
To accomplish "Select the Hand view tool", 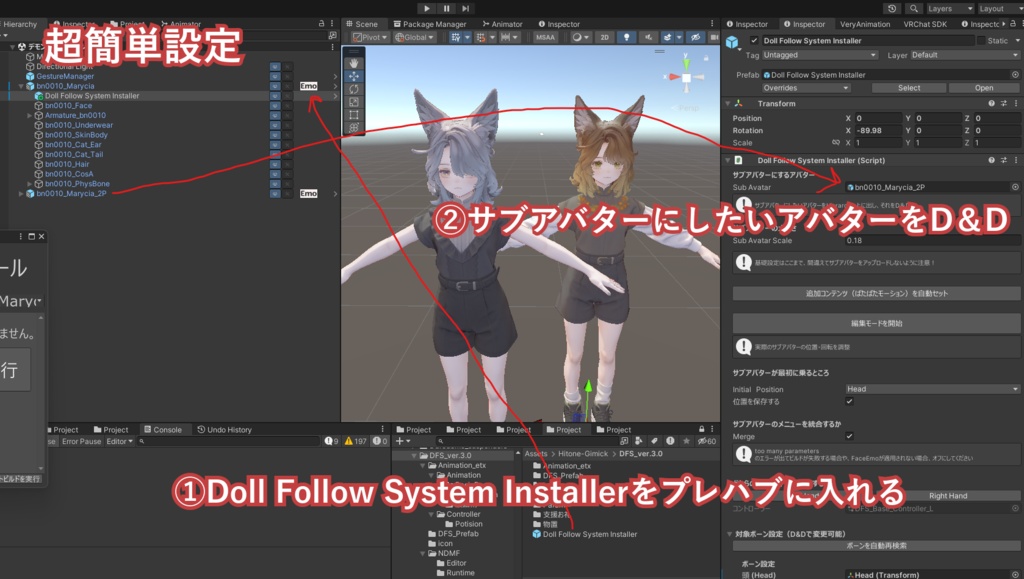I will (354, 63).
